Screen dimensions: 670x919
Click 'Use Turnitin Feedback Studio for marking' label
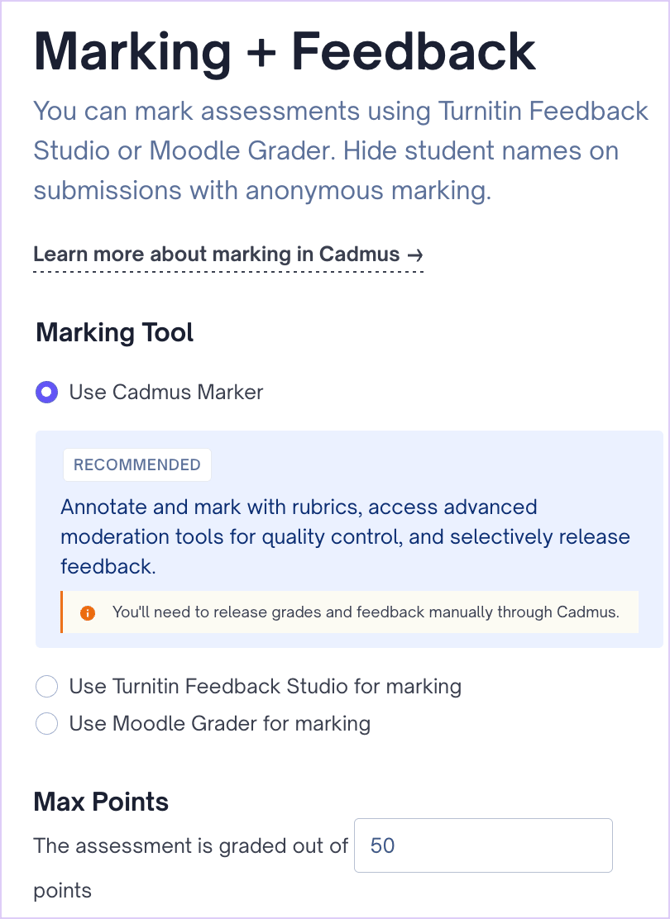pos(265,686)
